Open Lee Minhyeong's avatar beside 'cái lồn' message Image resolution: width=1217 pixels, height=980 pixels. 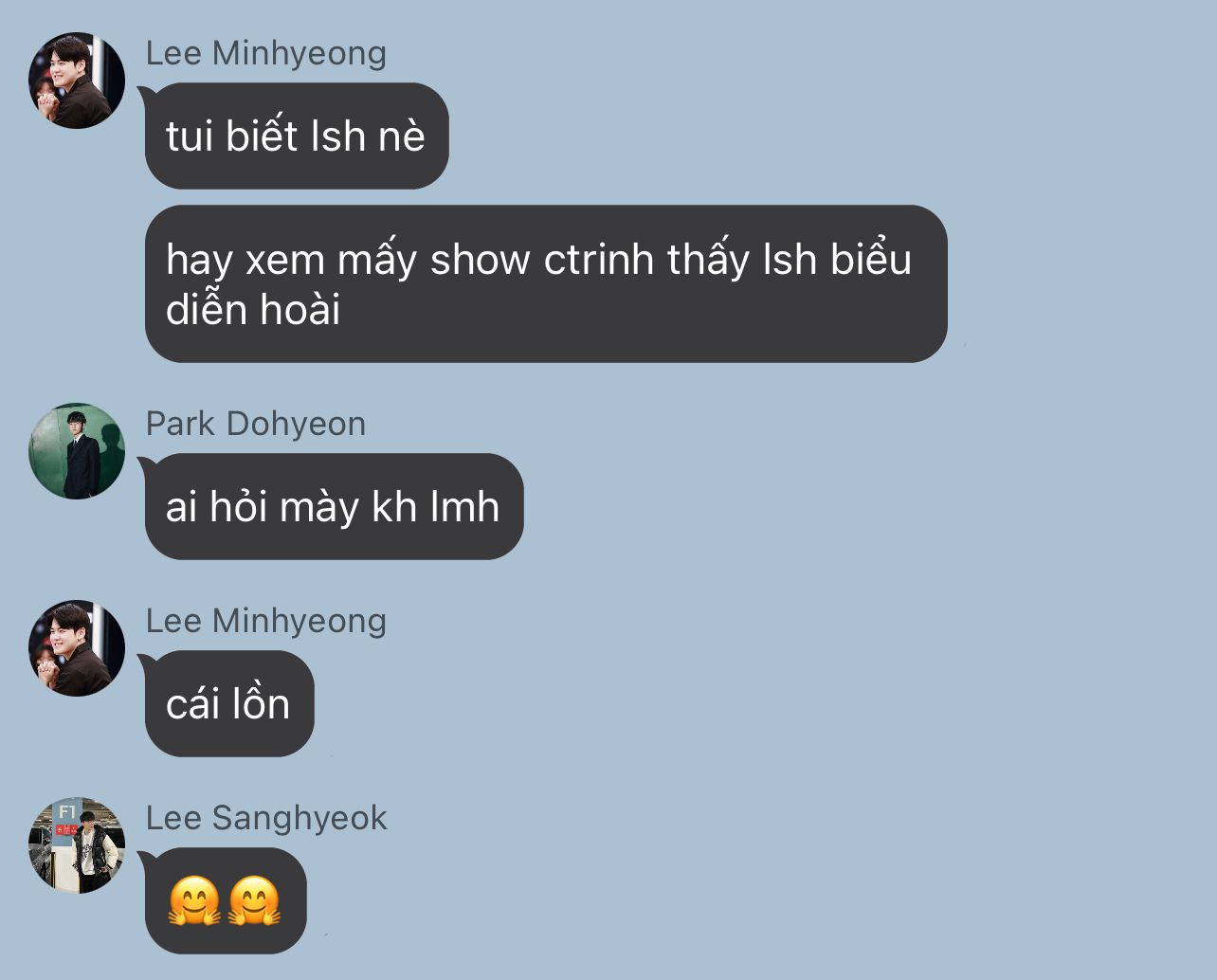(x=77, y=648)
